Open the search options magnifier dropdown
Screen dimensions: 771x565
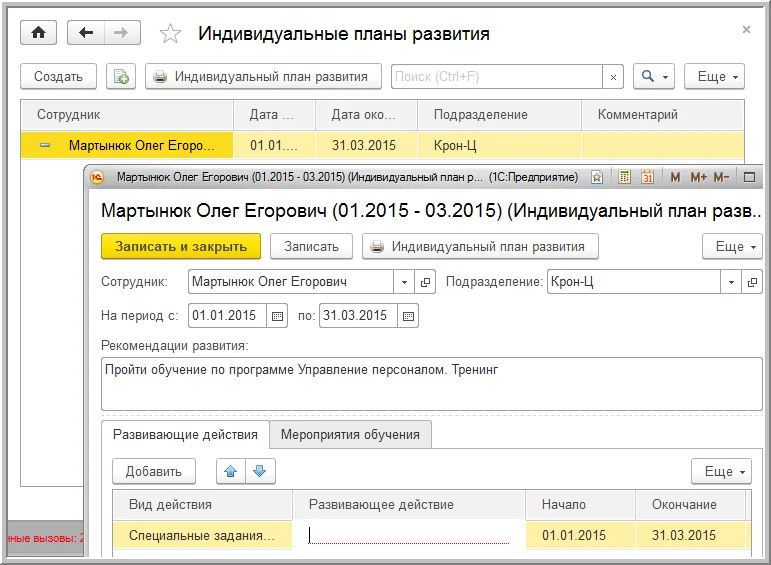tap(654, 77)
